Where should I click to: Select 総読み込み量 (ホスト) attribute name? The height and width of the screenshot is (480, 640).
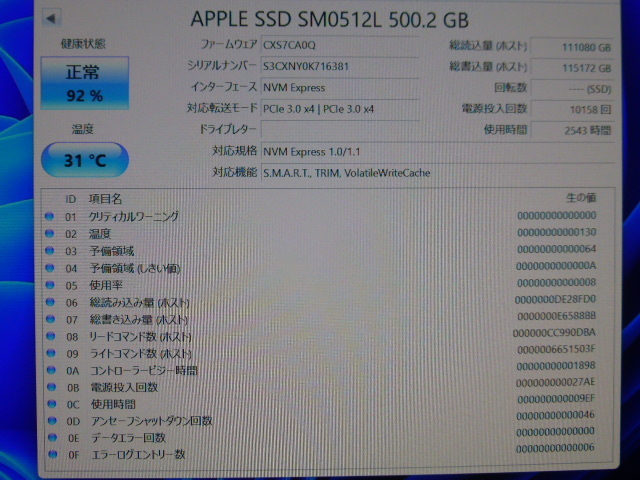point(140,303)
